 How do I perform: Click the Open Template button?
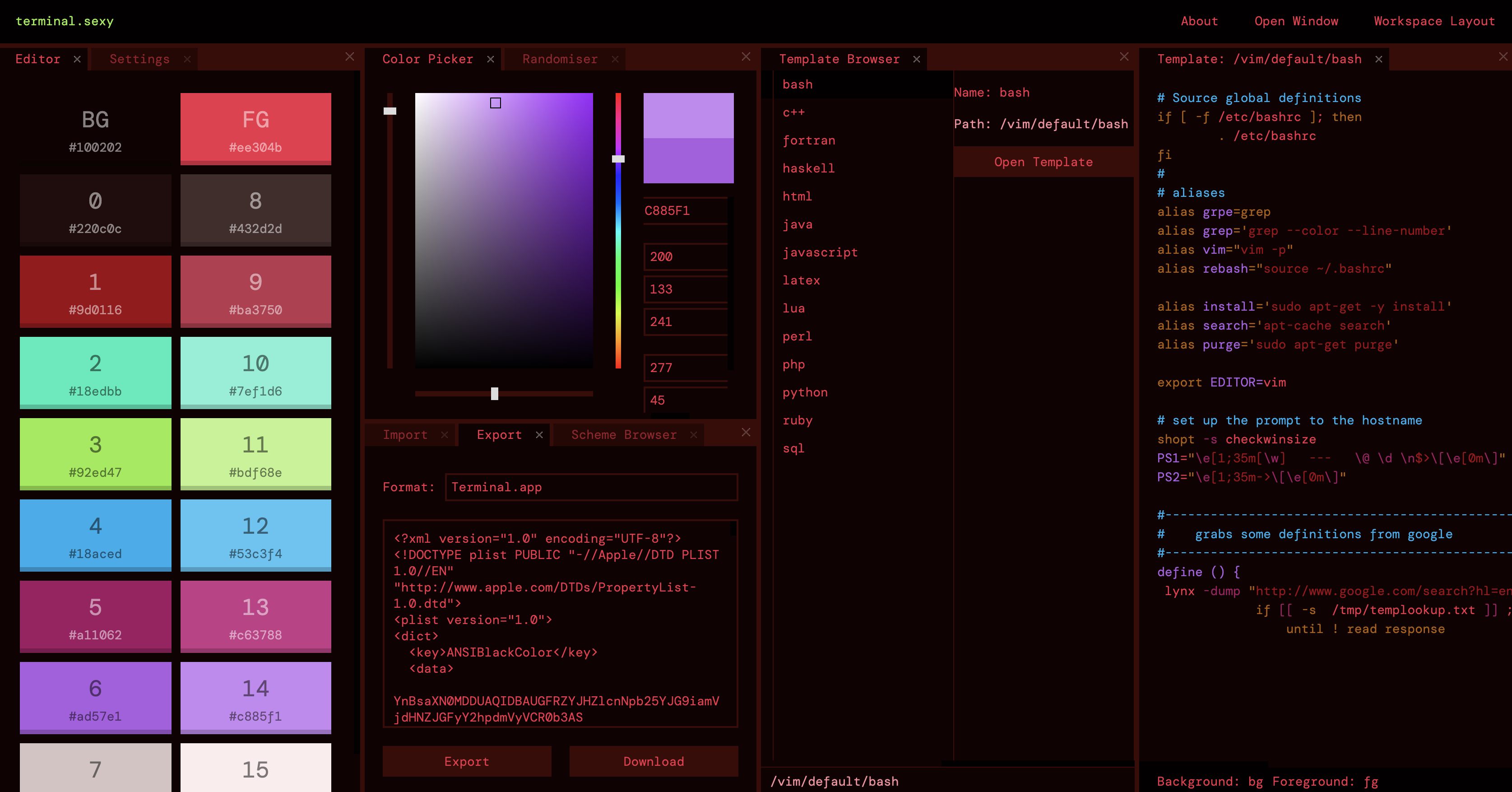point(1043,162)
